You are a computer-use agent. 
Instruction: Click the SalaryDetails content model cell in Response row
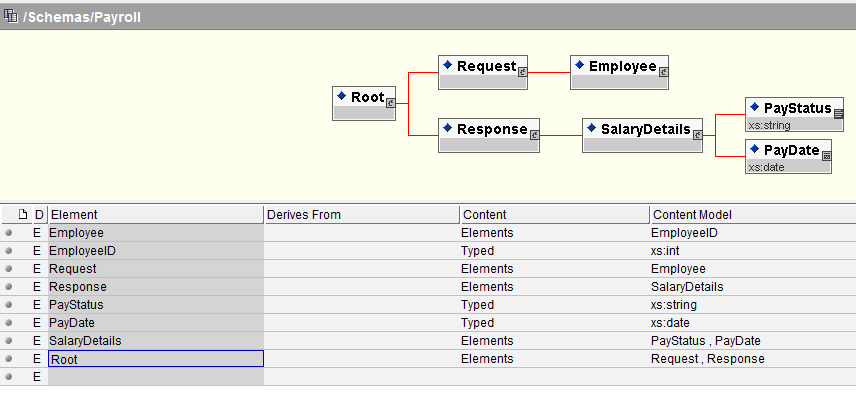[753, 287]
